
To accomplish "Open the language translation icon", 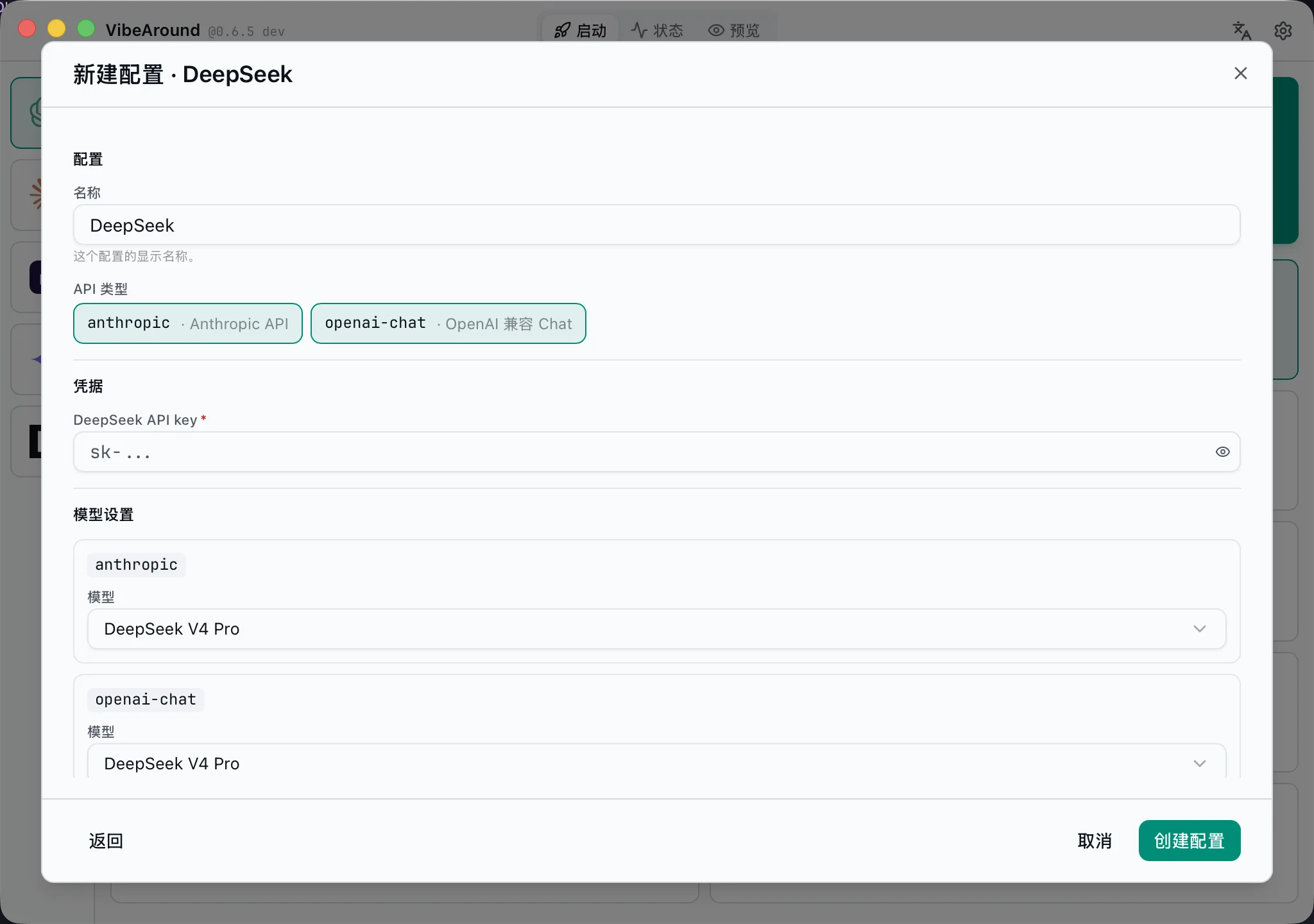I will tap(1241, 30).
